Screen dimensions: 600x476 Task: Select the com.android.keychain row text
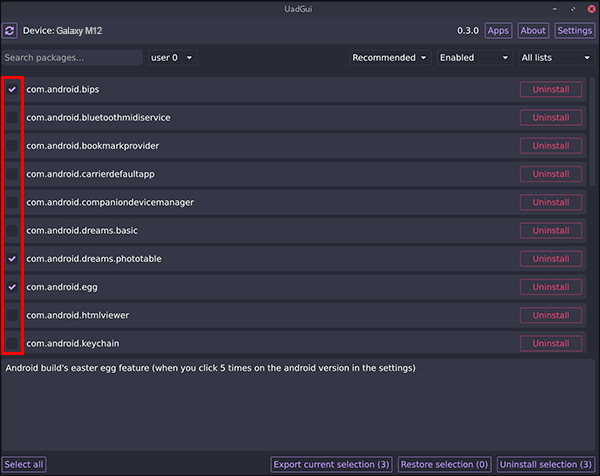(x=73, y=343)
